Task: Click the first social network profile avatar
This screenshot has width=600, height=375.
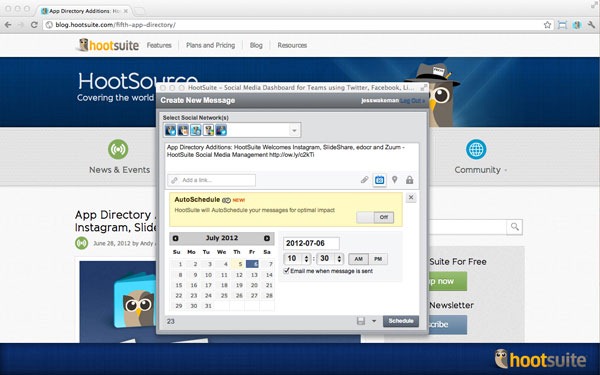Action: tap(170, 130)
